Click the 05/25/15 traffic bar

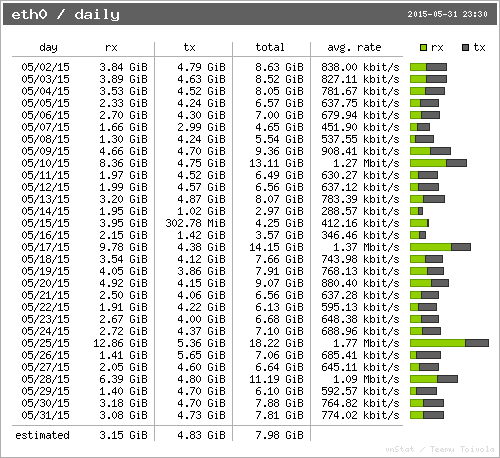tap(449, 343)
